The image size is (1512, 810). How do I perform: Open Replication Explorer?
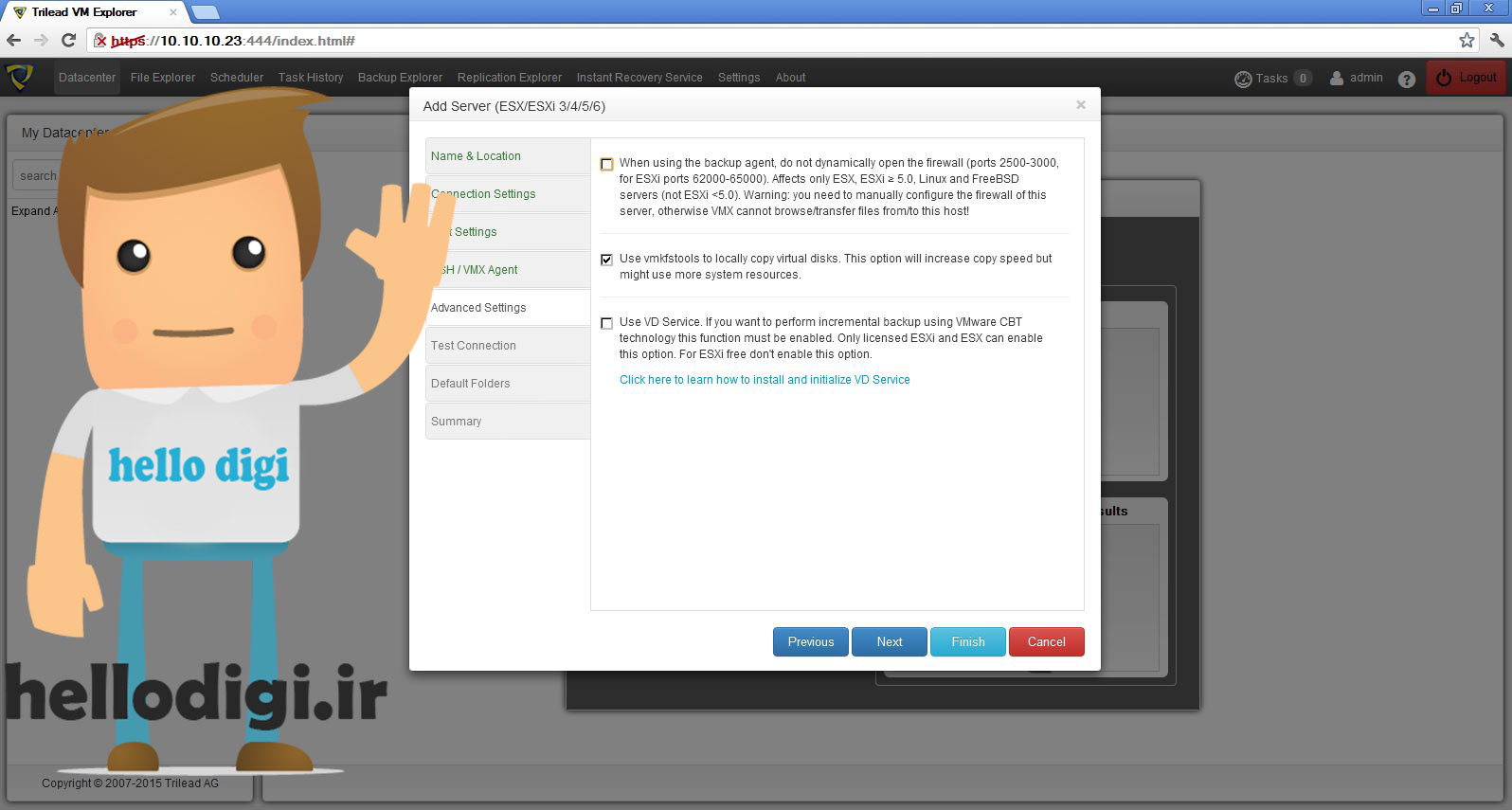tap(510, 78)
